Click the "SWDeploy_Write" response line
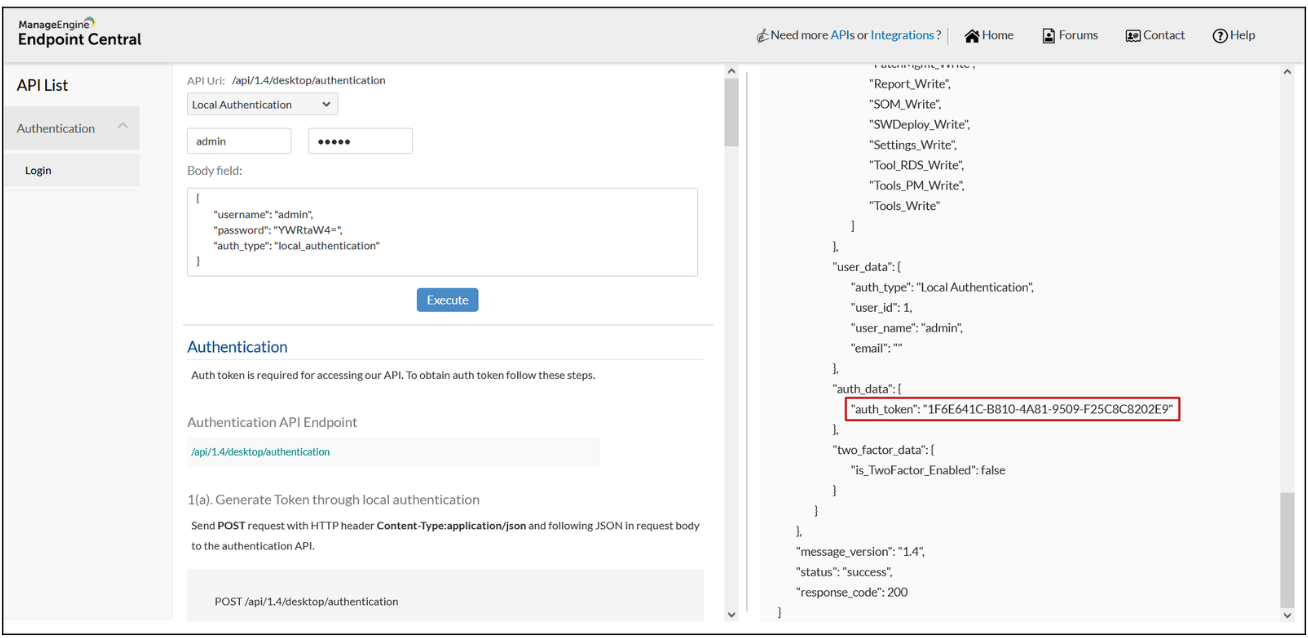Viewport: 1308px width, 638px height. 920,124
